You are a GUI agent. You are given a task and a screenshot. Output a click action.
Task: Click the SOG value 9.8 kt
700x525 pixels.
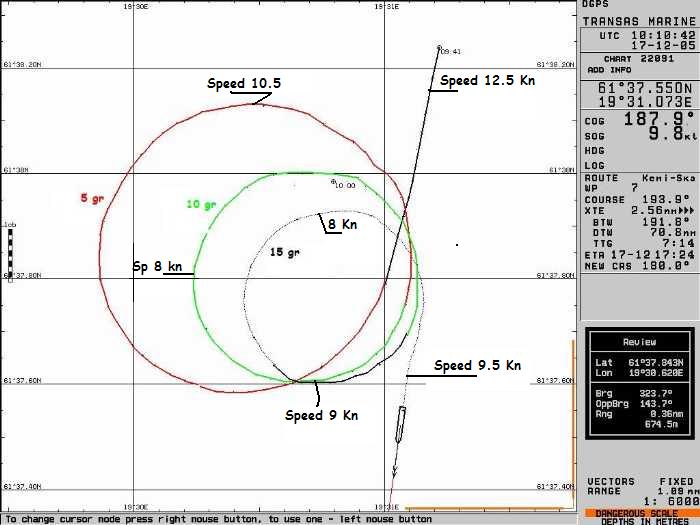672,133
